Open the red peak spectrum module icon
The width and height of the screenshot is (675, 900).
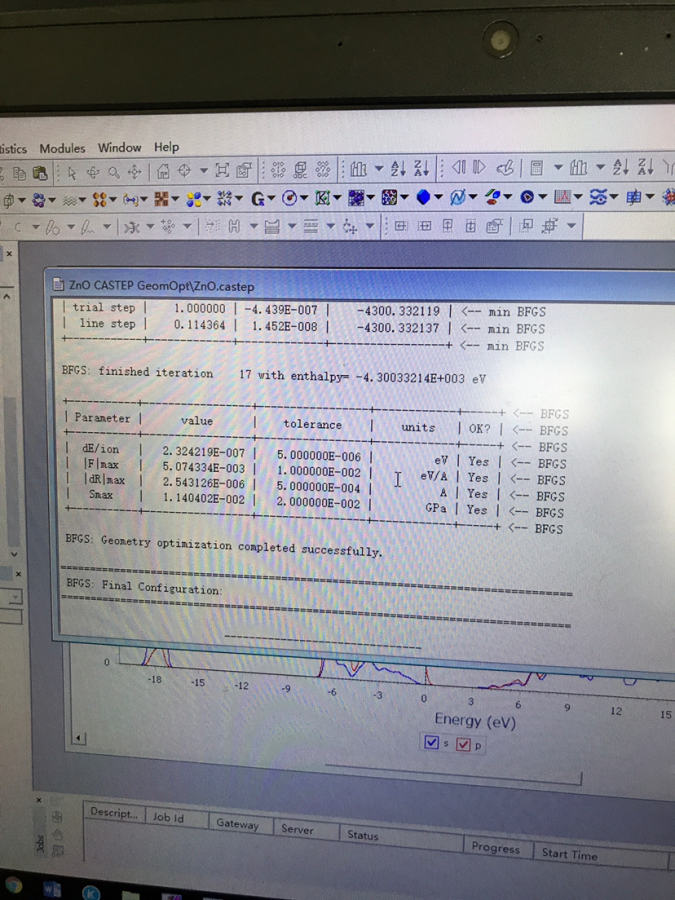(562, 197)
